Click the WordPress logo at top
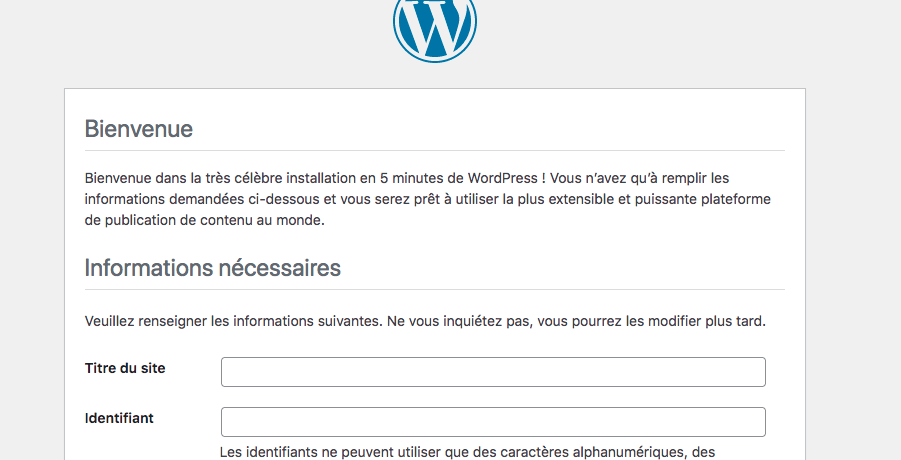Screen dimensions: 901x460 pos(434,25)
